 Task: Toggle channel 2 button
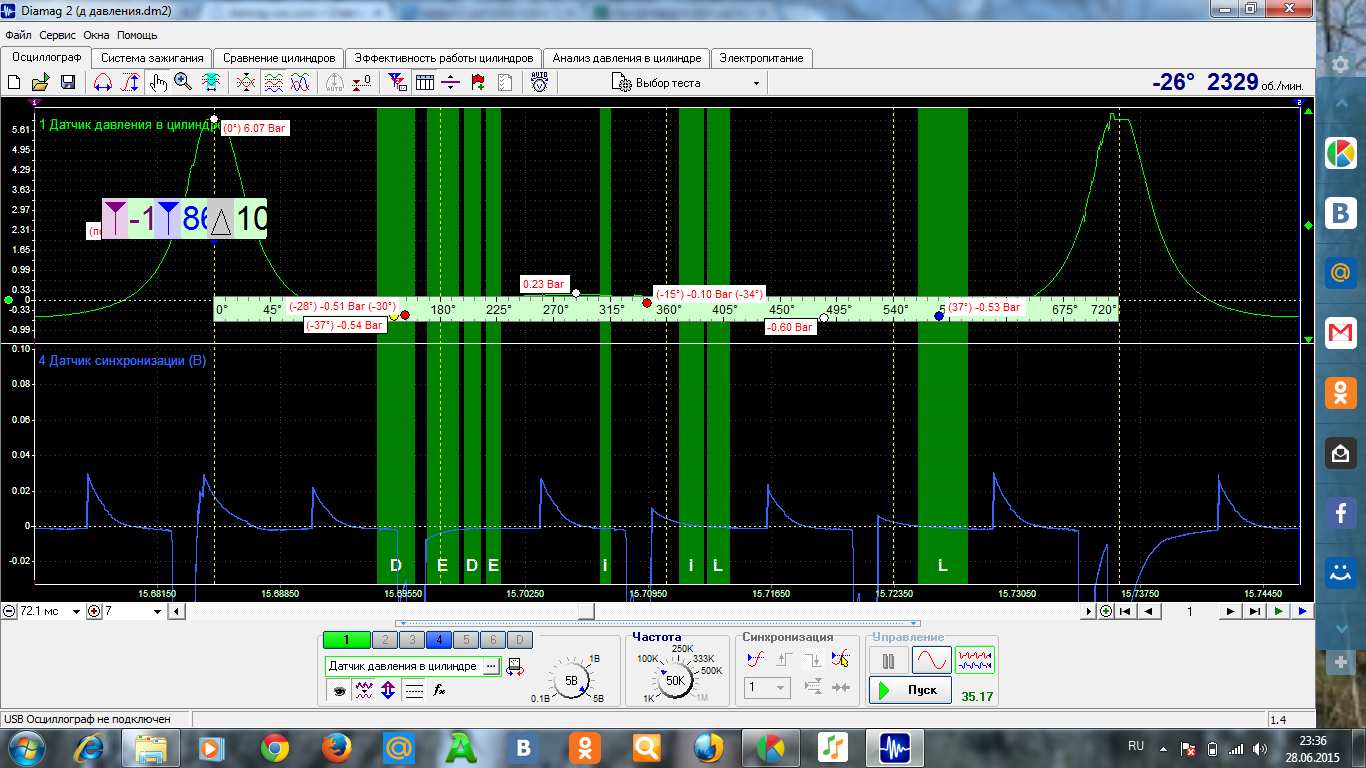[x=384, y=640]
